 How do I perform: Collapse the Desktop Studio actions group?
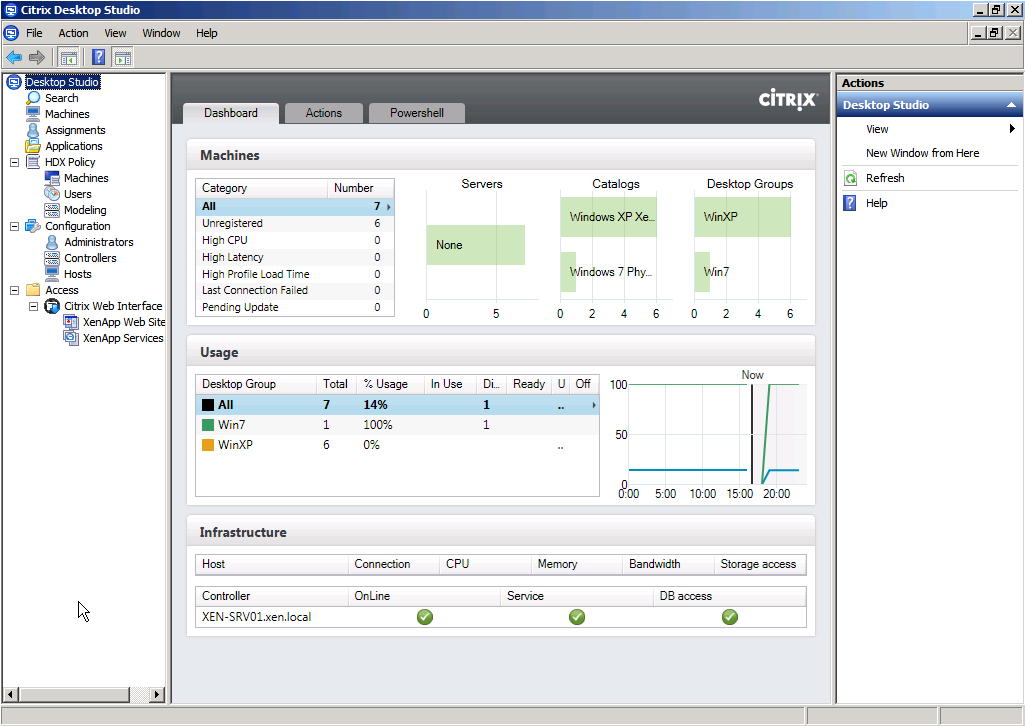coord(1011,104)
